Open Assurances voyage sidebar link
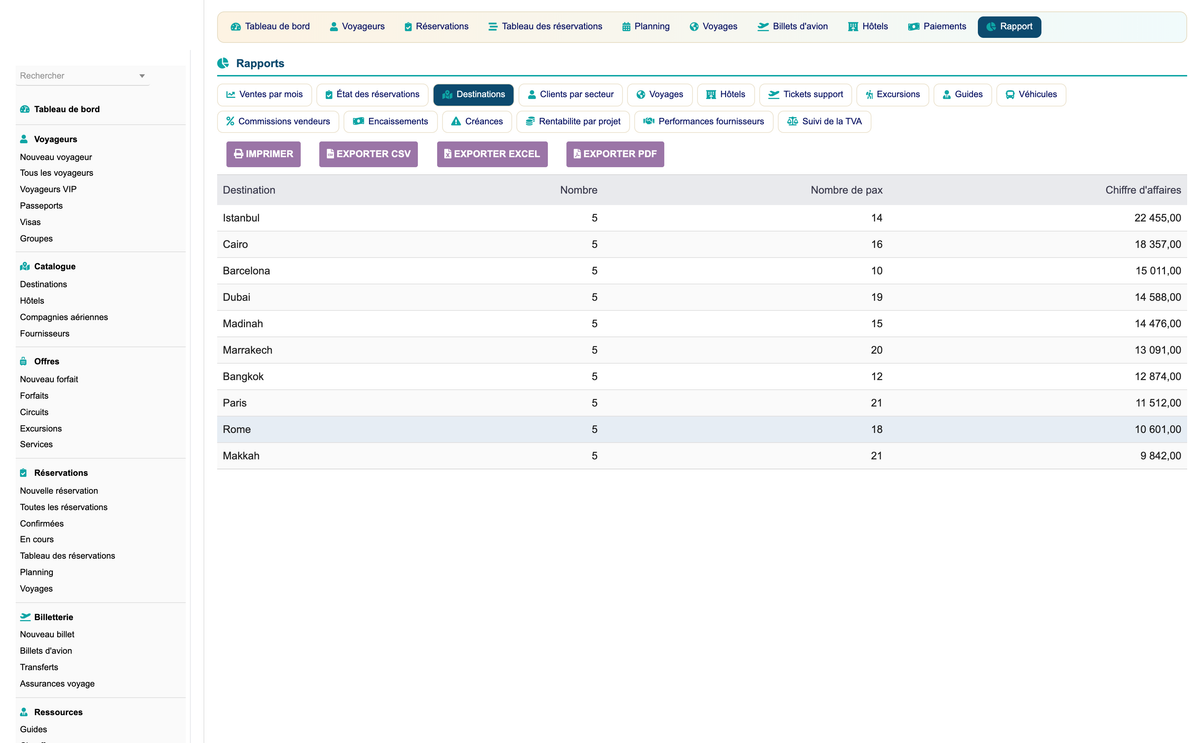This screenshot has height=743, width=1200. (x=57, y=684)
